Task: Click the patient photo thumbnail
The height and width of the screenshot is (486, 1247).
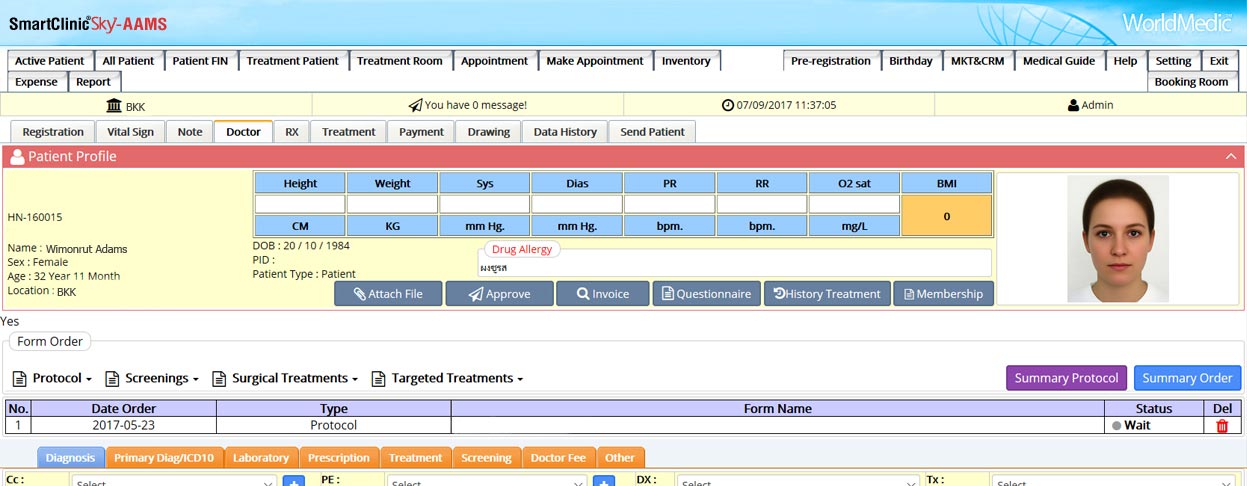Action: click(x=1119, y=239)
